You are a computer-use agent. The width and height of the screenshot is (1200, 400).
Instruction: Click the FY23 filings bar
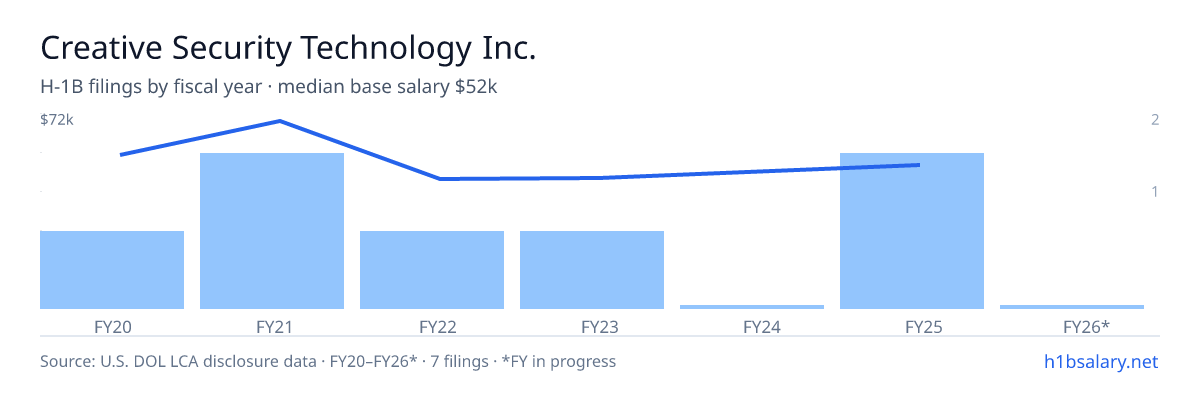592,270
